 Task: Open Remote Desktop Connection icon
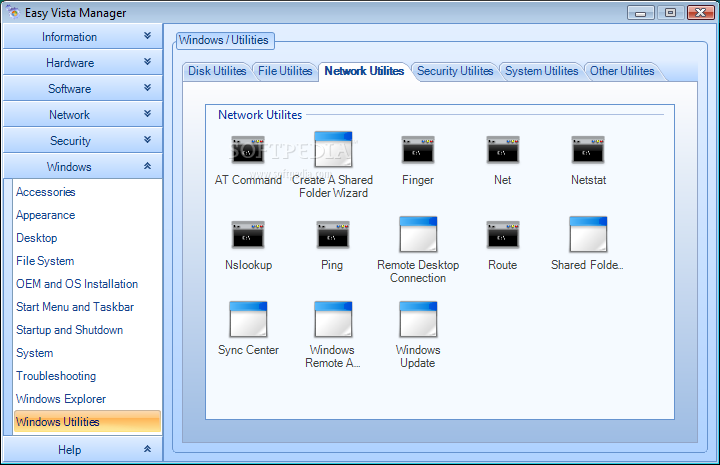pyautogui.click(x=418, y=234)
